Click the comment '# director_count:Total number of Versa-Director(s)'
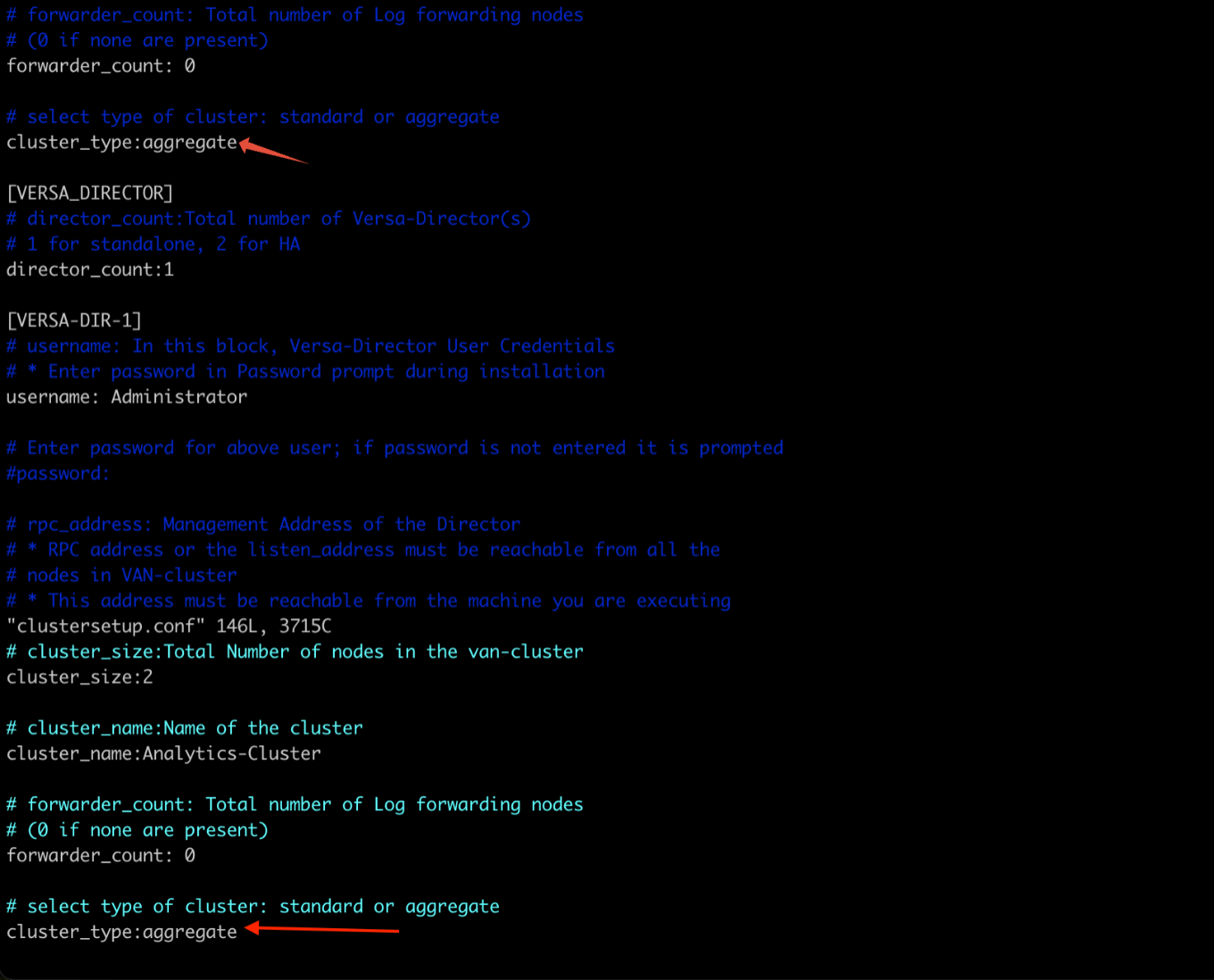The height and width of the screenshot is (980, 1214). (x=269, y=219)
